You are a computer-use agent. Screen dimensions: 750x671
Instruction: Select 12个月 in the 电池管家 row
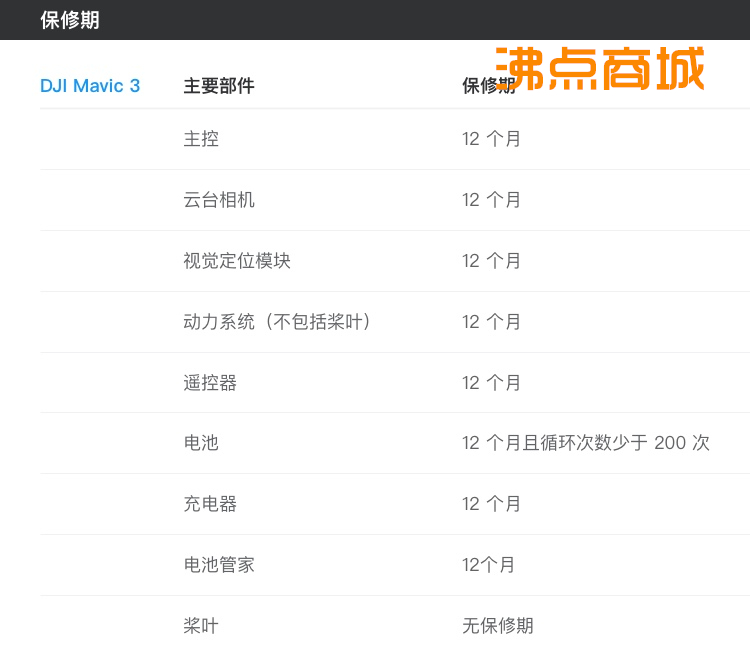click(x=488, y=565)
